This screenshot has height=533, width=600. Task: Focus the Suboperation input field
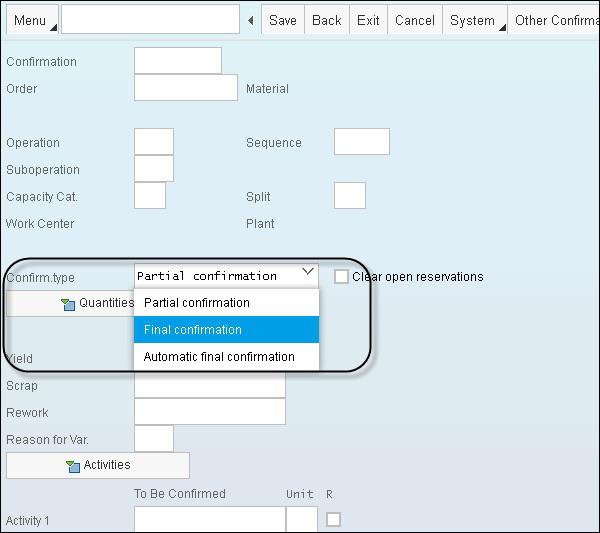tap(154, 168)
